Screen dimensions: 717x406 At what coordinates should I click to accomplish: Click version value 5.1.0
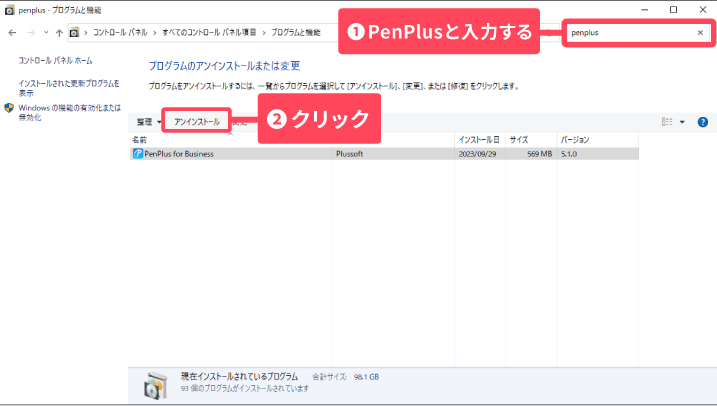569,154
